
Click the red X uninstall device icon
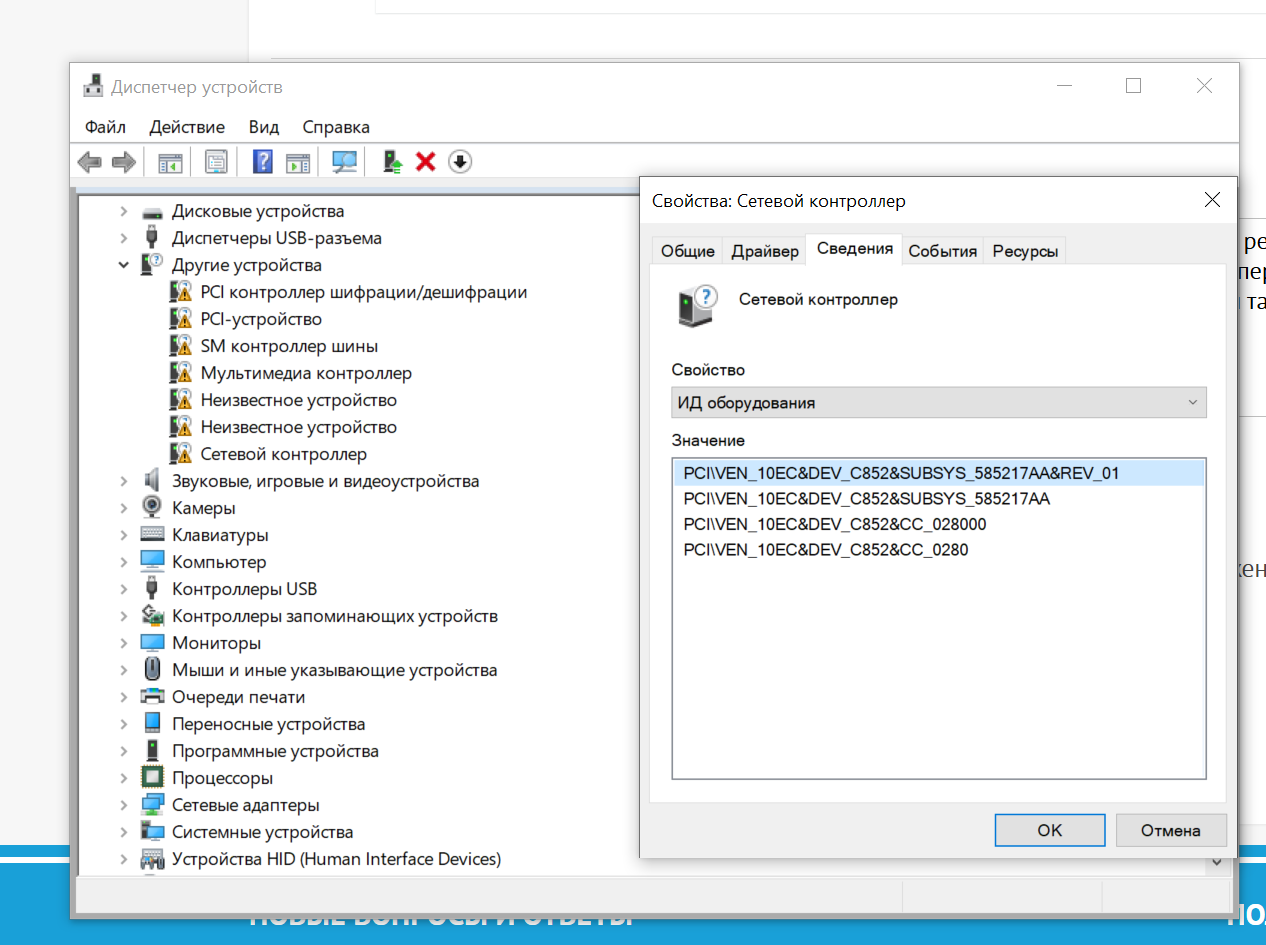click(426, 161)
